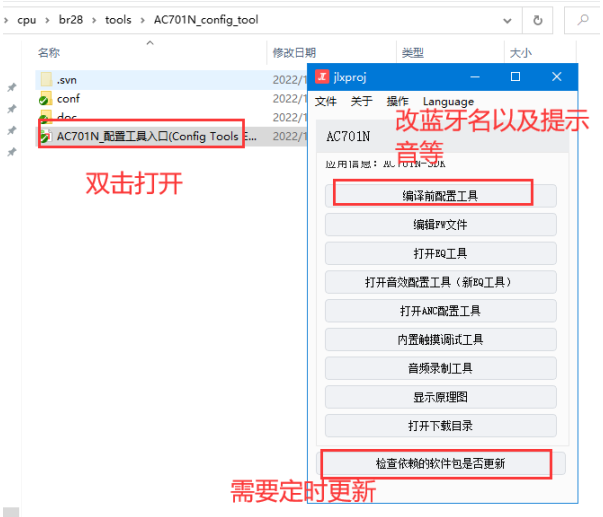This screenshot has width=603, height=517.
Task: Navigate to cpu in breadcrumb path
Action: 27,20
